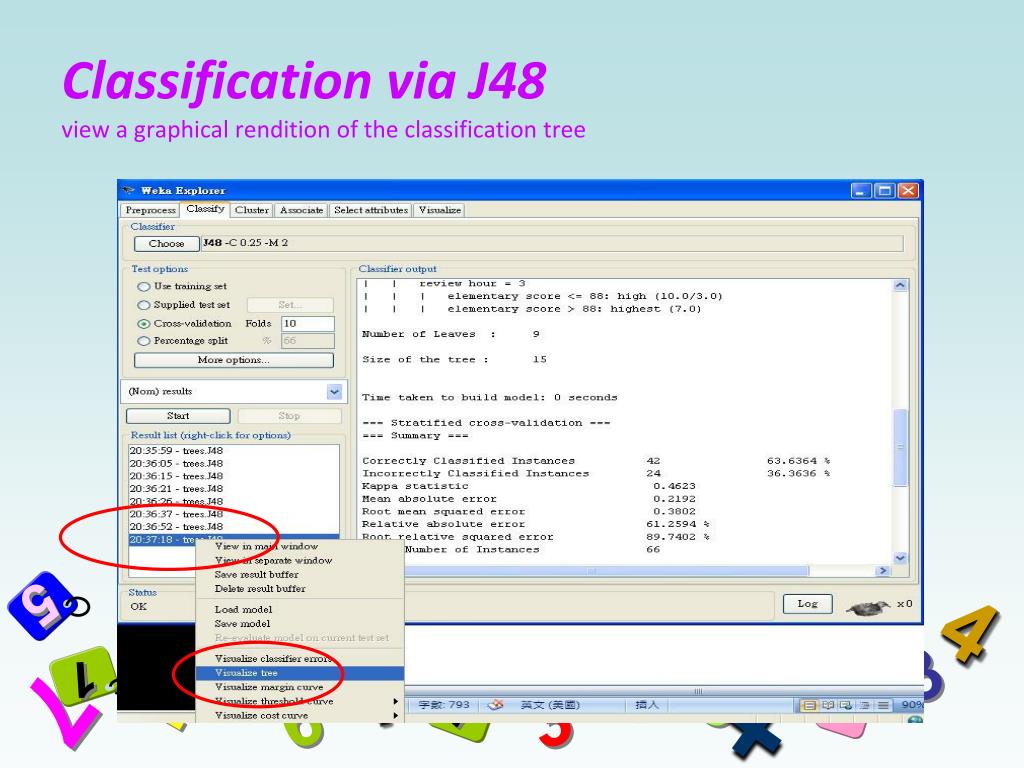Choose View in separate window menu item
Viewport: 1024px width, 768px height.
click(x=300, y=560)
